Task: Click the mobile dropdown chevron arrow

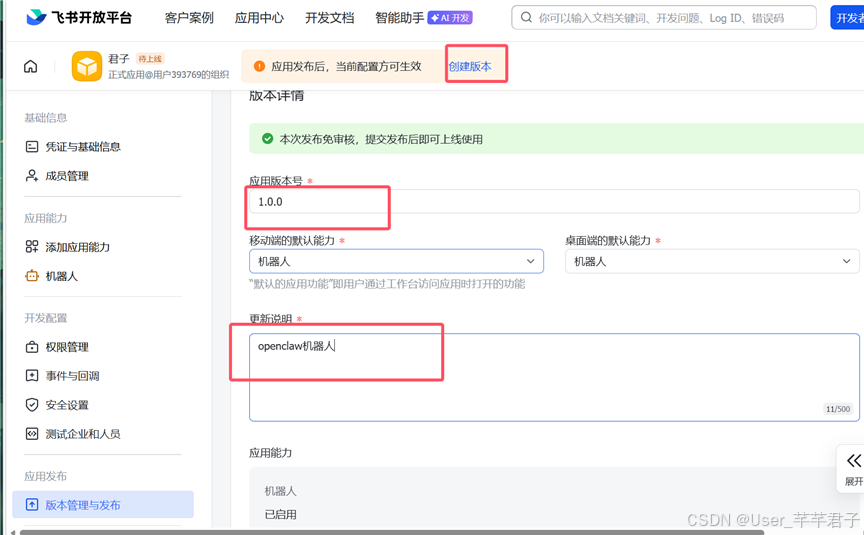Action: click(x=531, y=261)
